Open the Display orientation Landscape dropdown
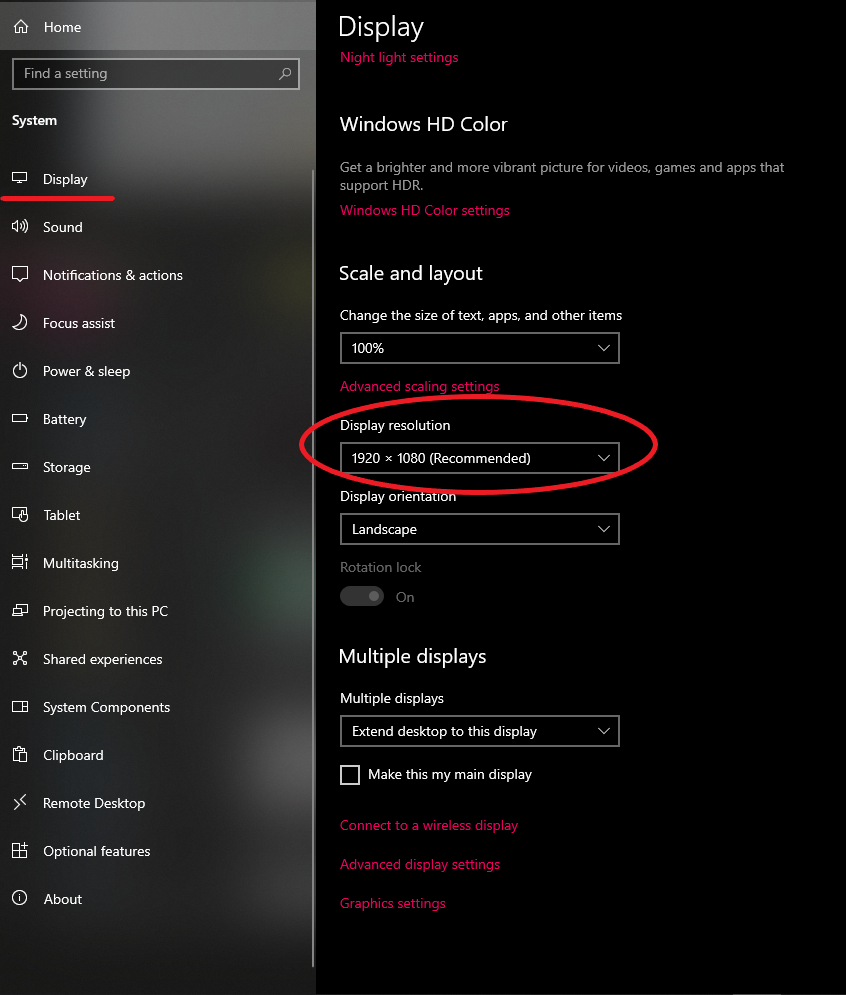This screenshot has width=846, height=995. tap(480, 529)
